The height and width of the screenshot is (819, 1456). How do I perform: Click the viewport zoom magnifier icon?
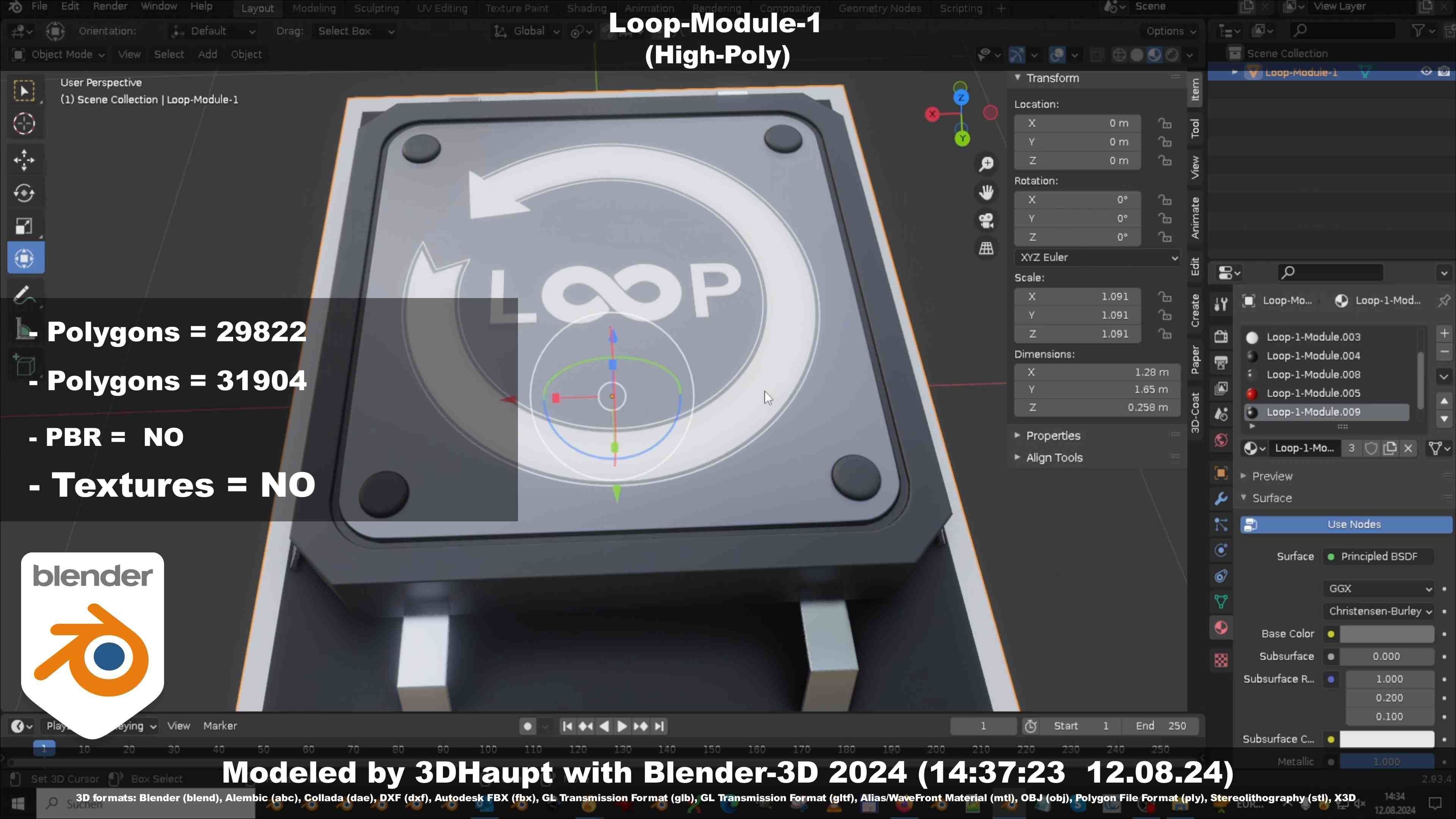point(986,164)
